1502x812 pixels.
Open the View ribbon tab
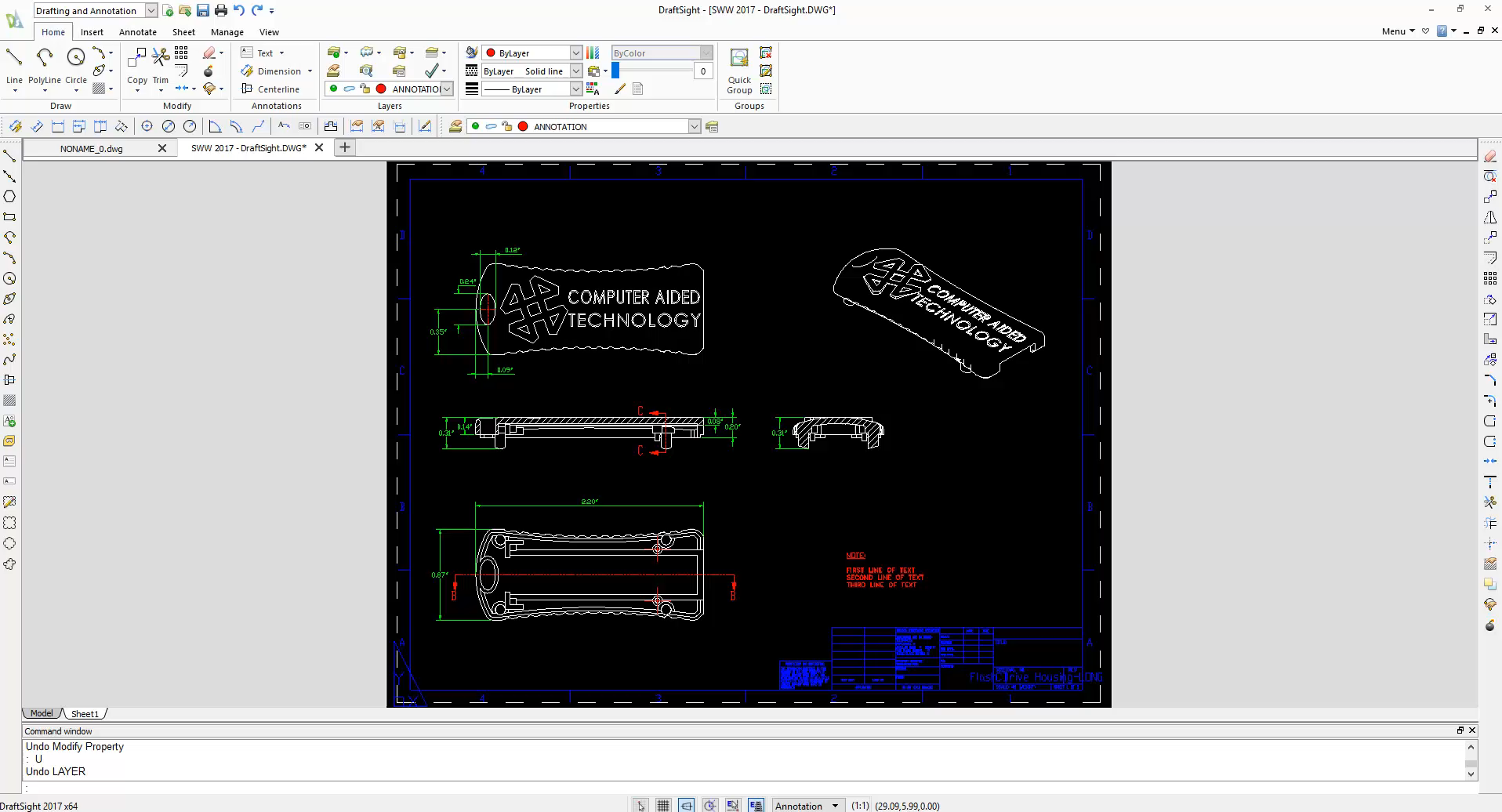point(269,32)
